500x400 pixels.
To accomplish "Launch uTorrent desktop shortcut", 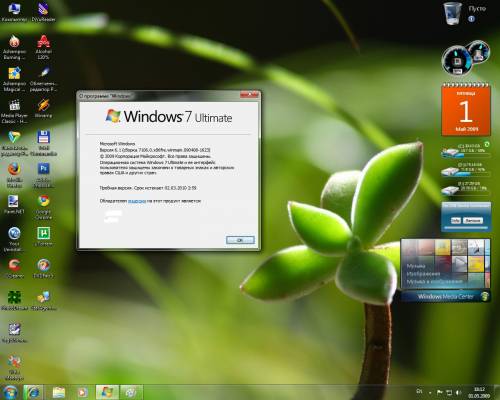I will pos(43,236).
